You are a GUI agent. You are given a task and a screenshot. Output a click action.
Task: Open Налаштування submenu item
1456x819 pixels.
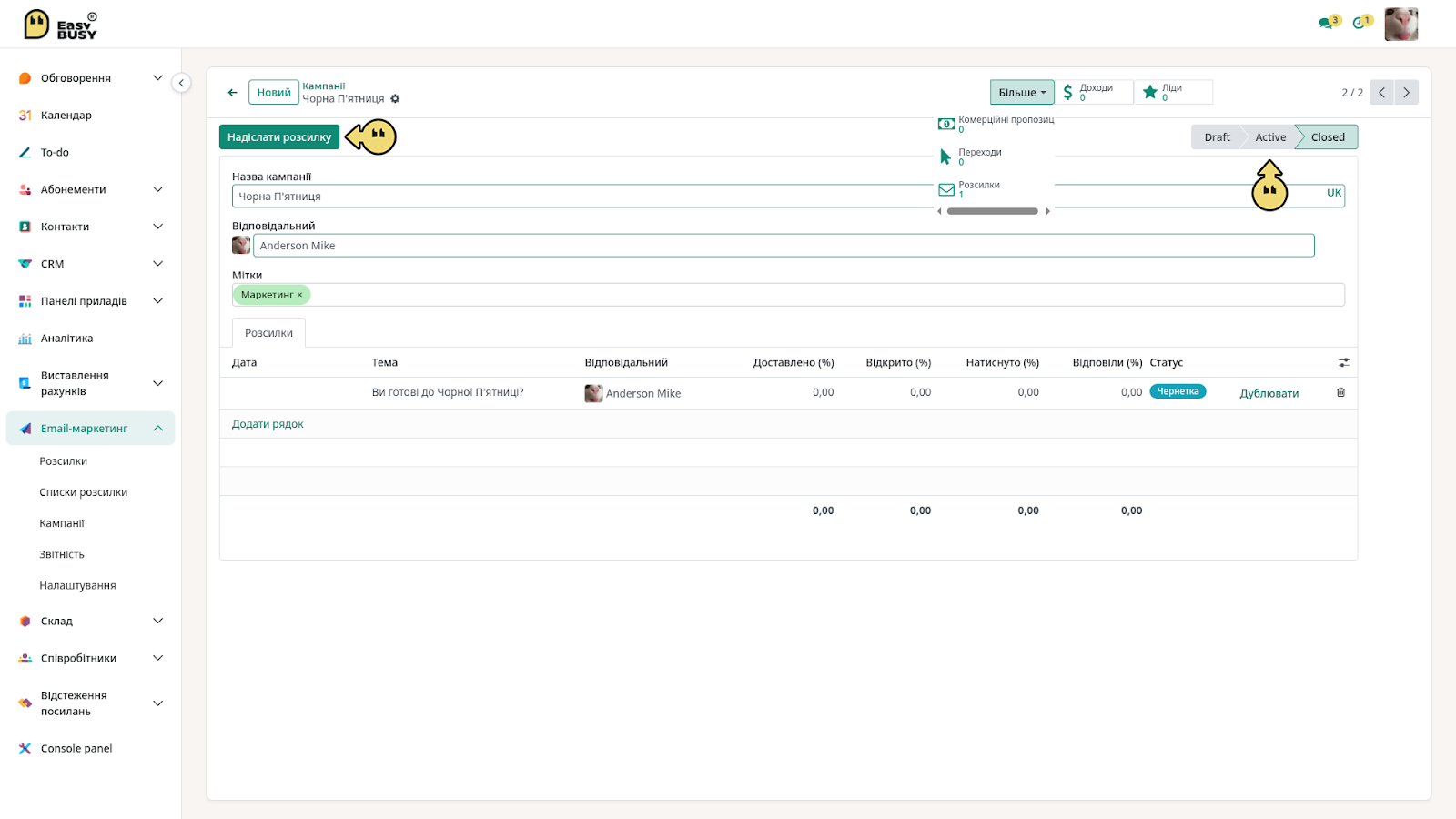78,585
